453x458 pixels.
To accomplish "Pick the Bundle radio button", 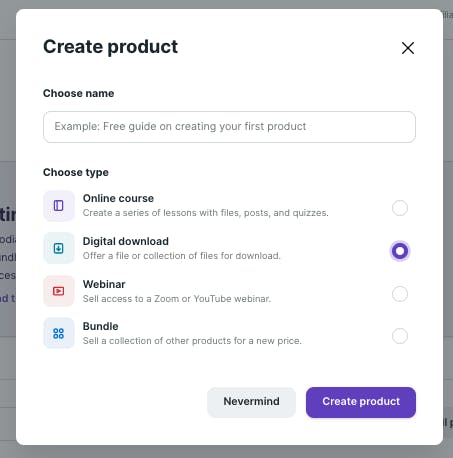I will point(400,336).
